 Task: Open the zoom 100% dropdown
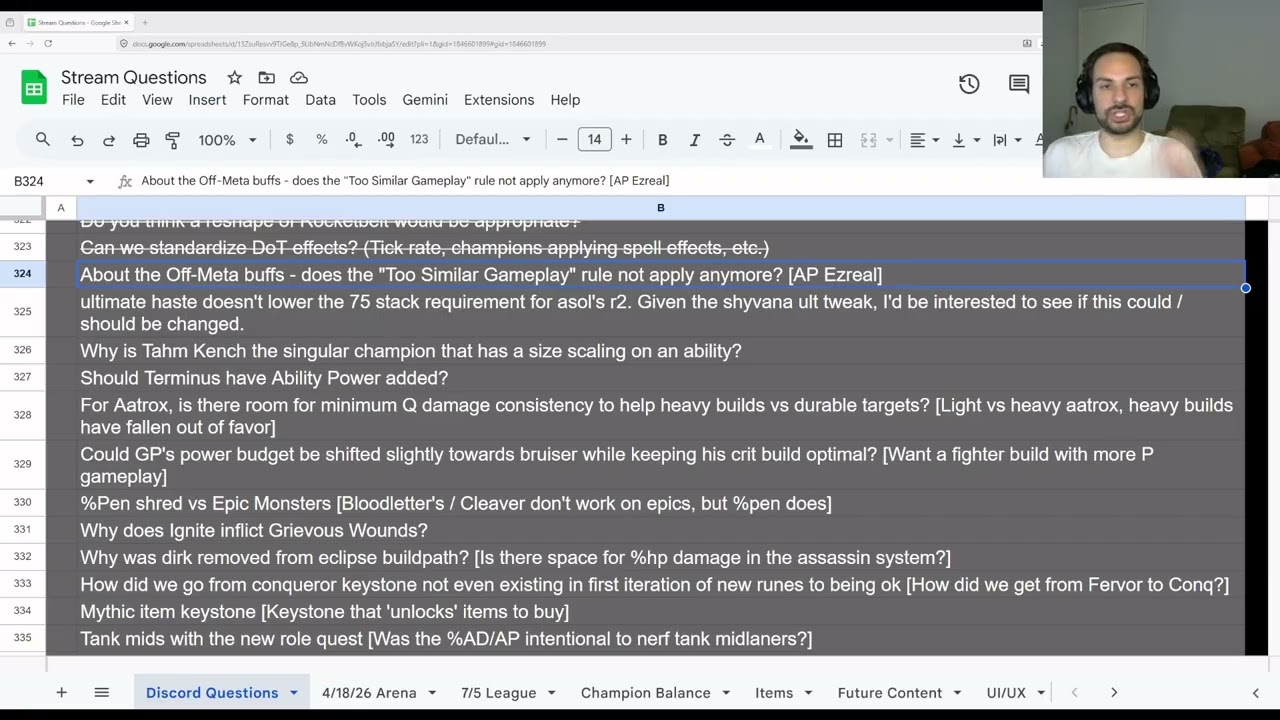pyautogui.click(x=227, y=140)
